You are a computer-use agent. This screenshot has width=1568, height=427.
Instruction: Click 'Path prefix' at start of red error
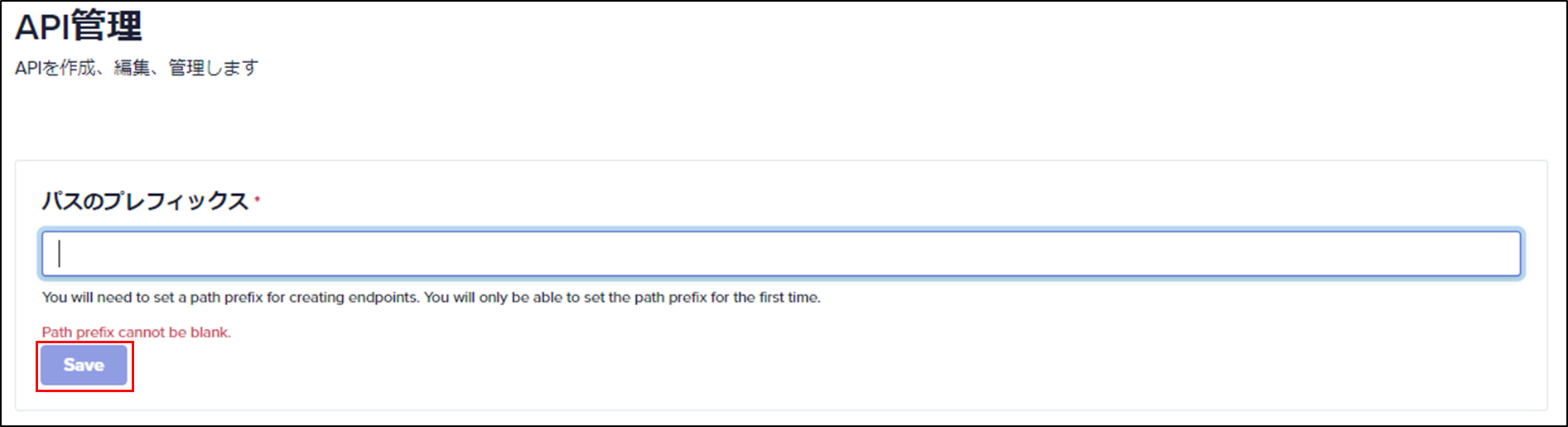tap(79, 332)
